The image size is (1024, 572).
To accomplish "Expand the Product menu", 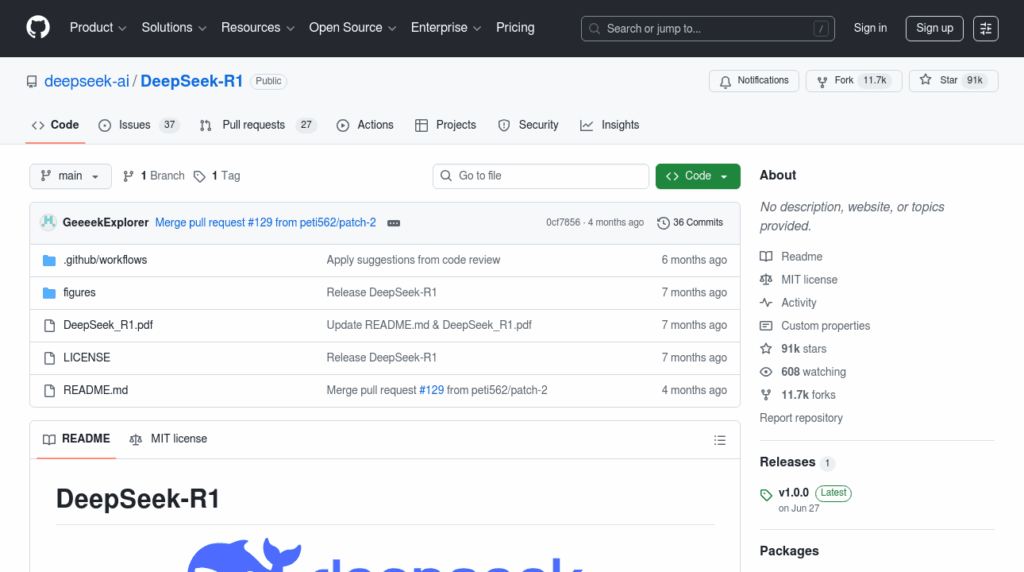I will coord(98,27).
